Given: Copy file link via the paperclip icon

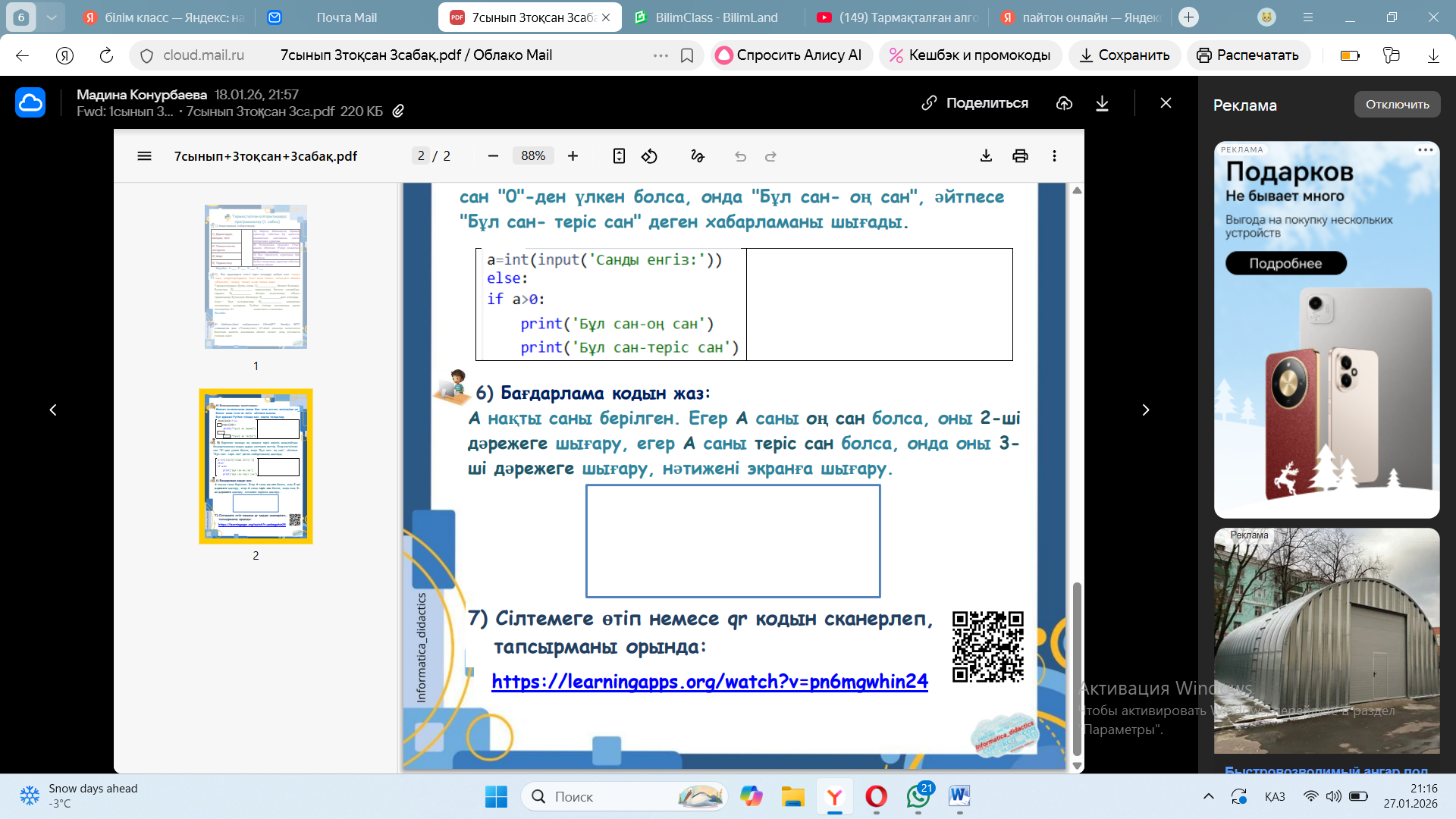Looking at the screenshot, I should click(398, 111).
